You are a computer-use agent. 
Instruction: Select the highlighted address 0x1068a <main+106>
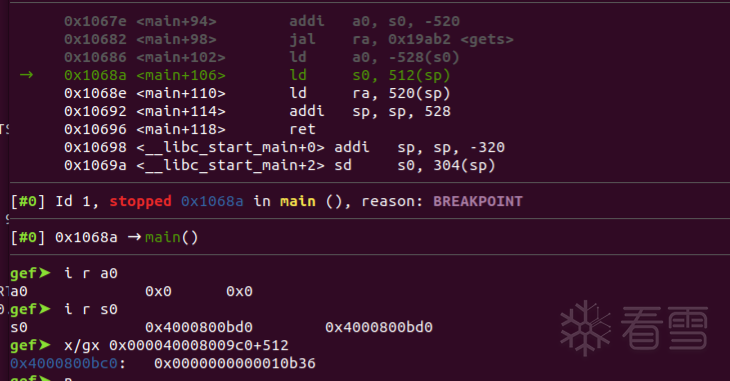click(144, 75)
